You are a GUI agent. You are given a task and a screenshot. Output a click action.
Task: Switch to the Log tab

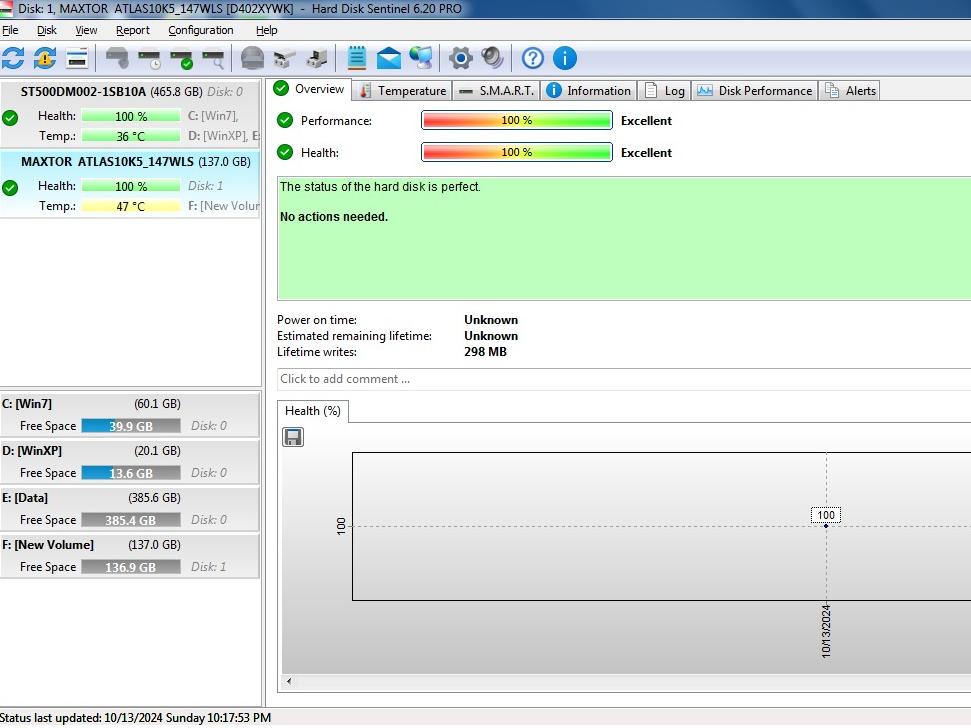[x=664, y=91]
